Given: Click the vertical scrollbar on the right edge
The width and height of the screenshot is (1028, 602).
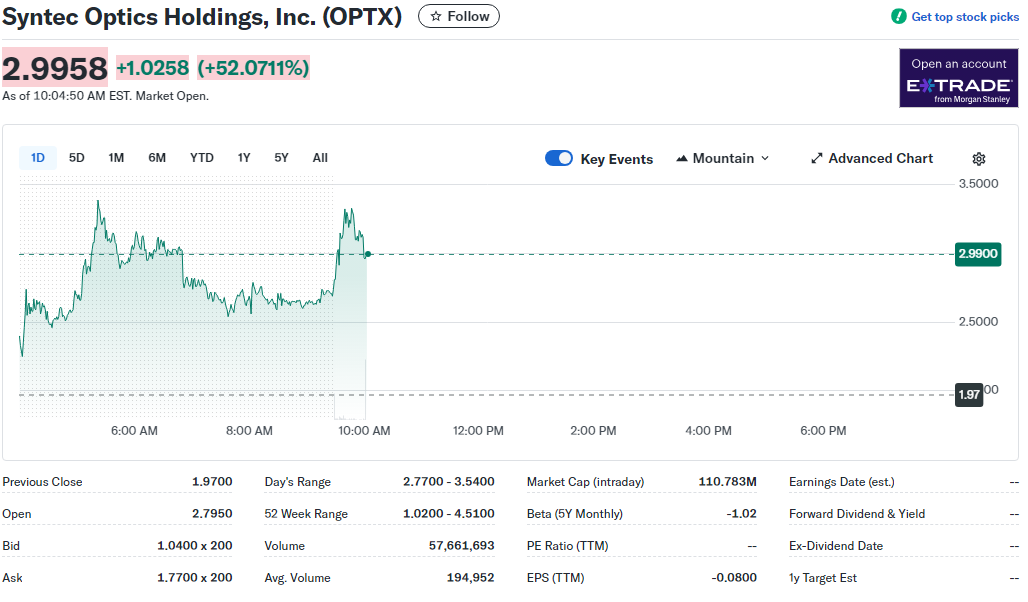Looking at the screenshot, I should point(1022,300).
